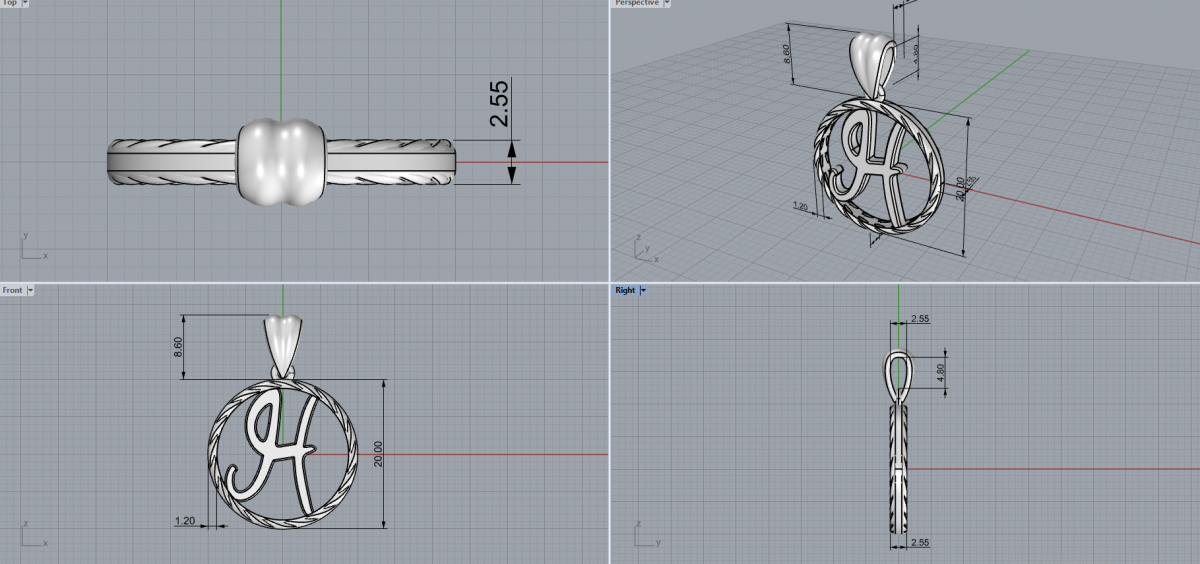Select the bail loop in Right view
The image size is (1200, 564).
click(x=898, y=375)
